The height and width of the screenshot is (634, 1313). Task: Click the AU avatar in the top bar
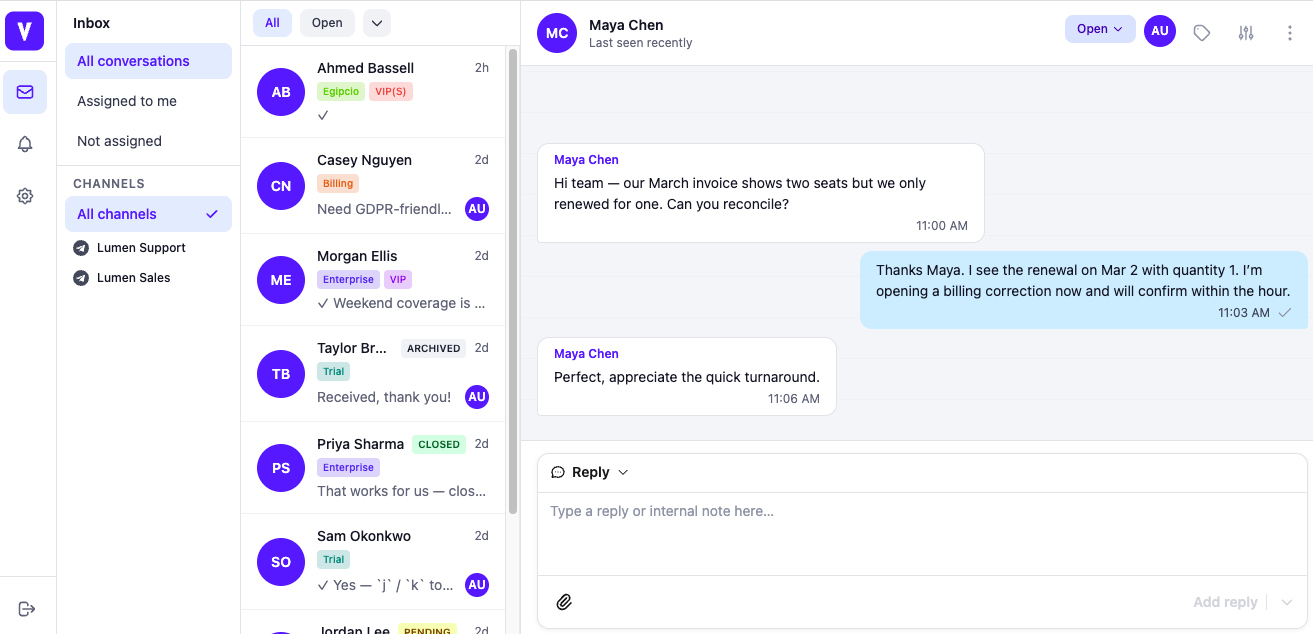tap(1160, 31)
